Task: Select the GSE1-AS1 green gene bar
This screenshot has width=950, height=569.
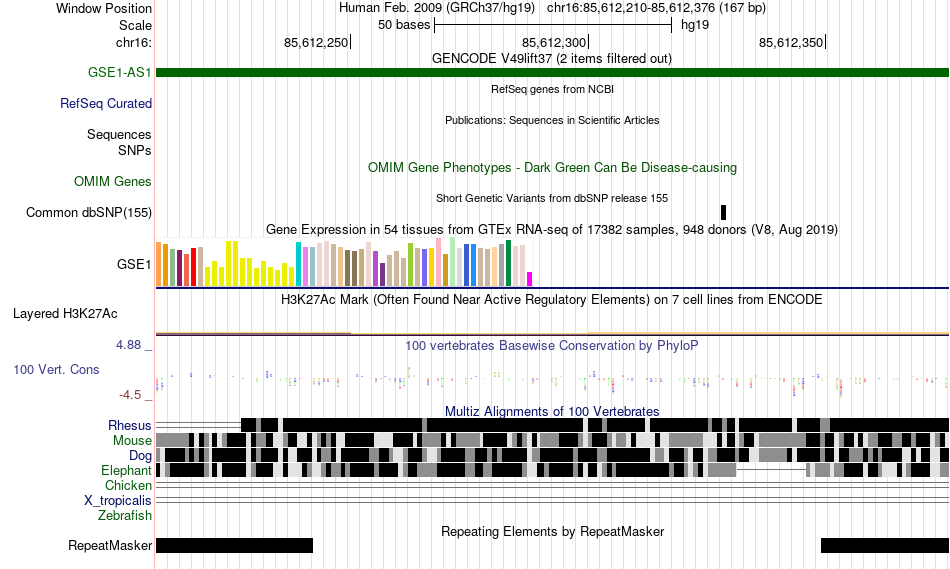Action: pyautogui.click(x=552, y=73)
